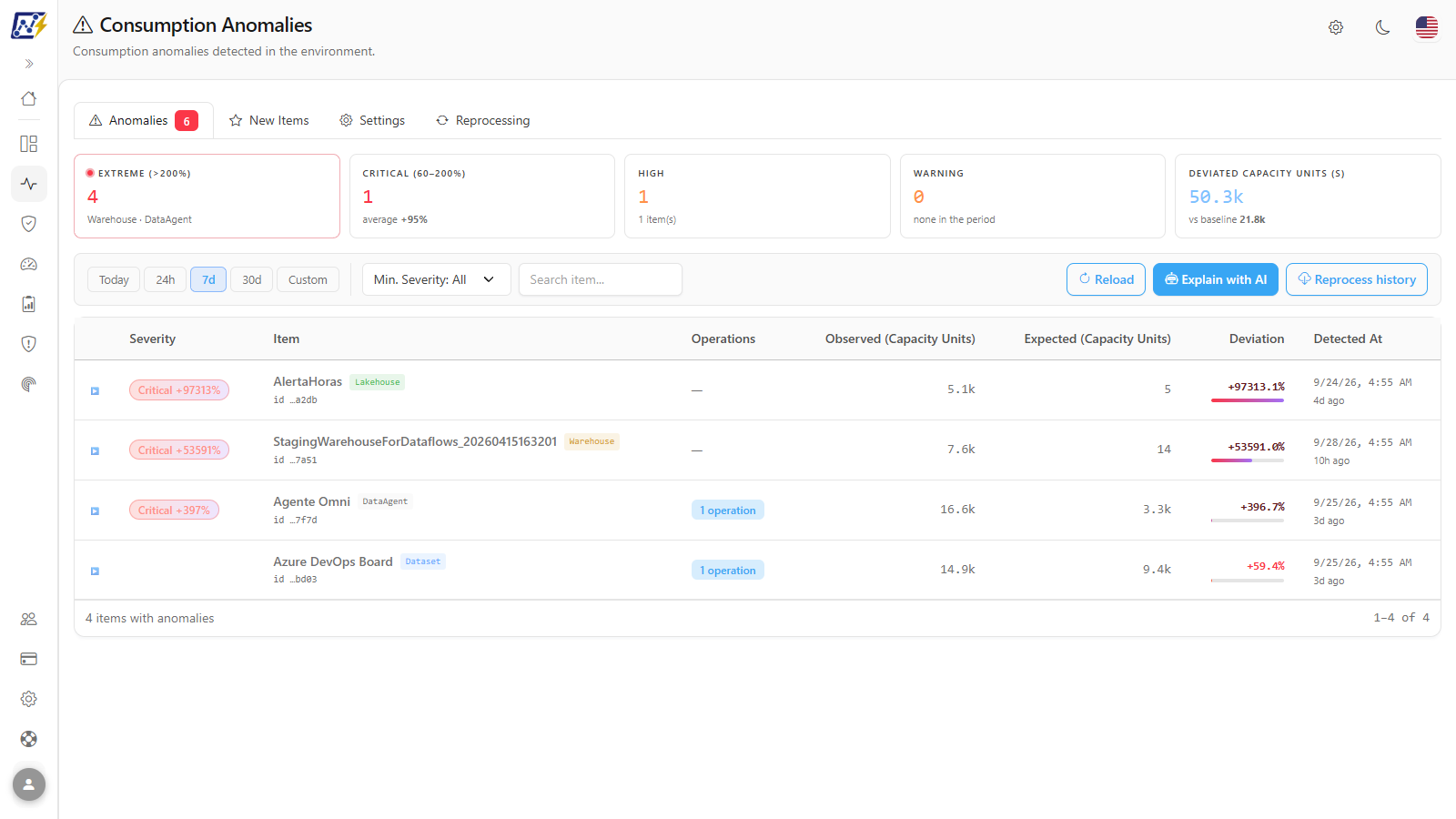Select the 24h time range

tap(166, 279)
